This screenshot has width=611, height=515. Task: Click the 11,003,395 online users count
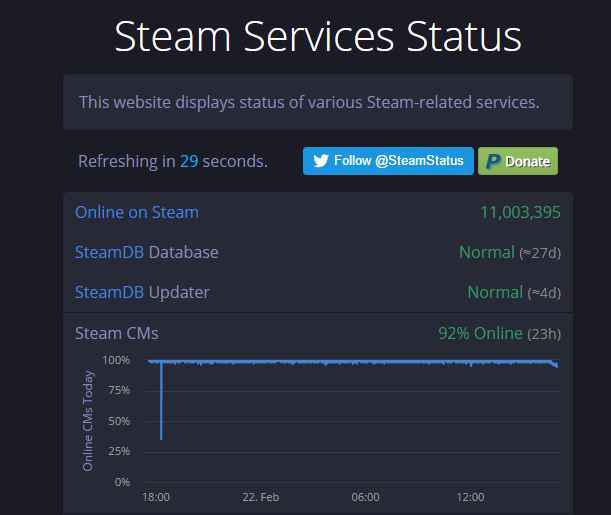pyautogui.click(x=520, y=212)
